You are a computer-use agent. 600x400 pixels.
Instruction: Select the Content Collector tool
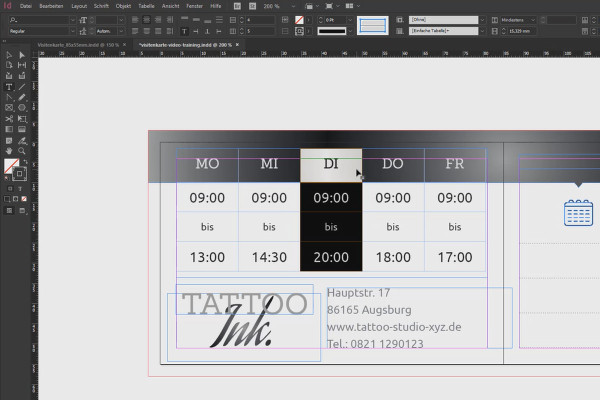click(9, 76)
